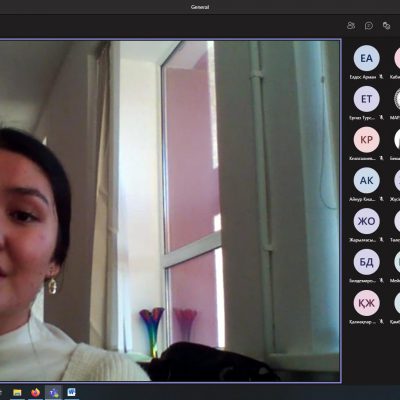This screenshot has height=400, width=400.
Task: Select the ET participant avatar
Action: click(366, 99)
